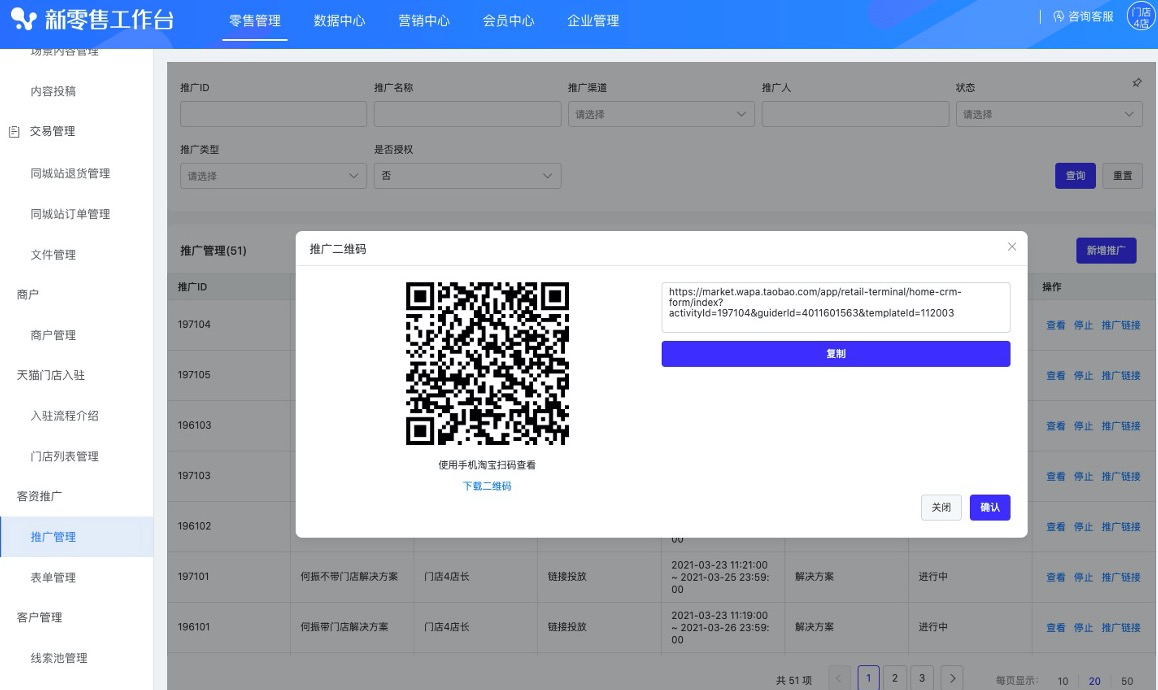Click the 重置 button
The height and width of the screenshot is (690, 1158).
(1123, 176)
